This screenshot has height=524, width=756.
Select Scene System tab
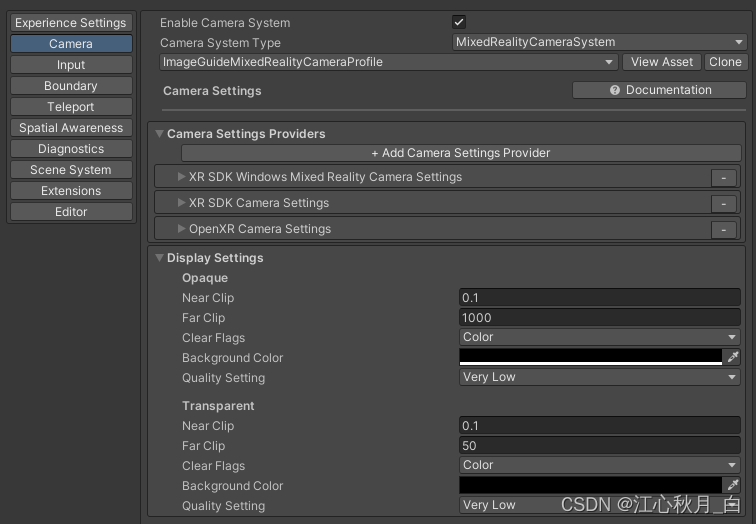(x=71, y=170)
